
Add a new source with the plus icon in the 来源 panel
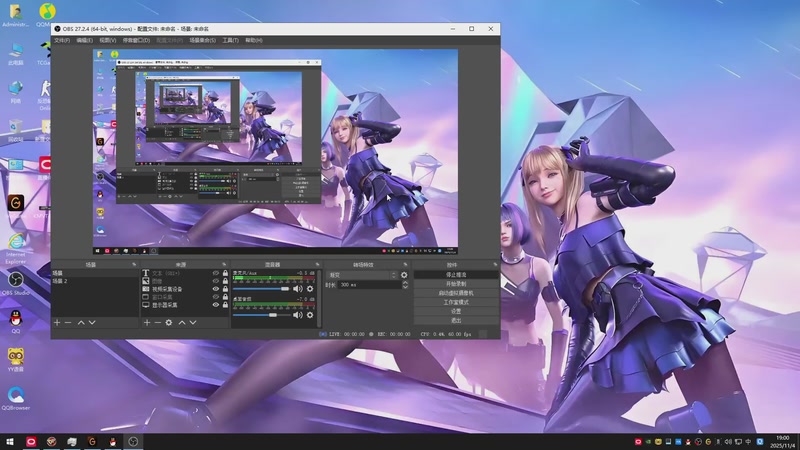click(147, 322)
